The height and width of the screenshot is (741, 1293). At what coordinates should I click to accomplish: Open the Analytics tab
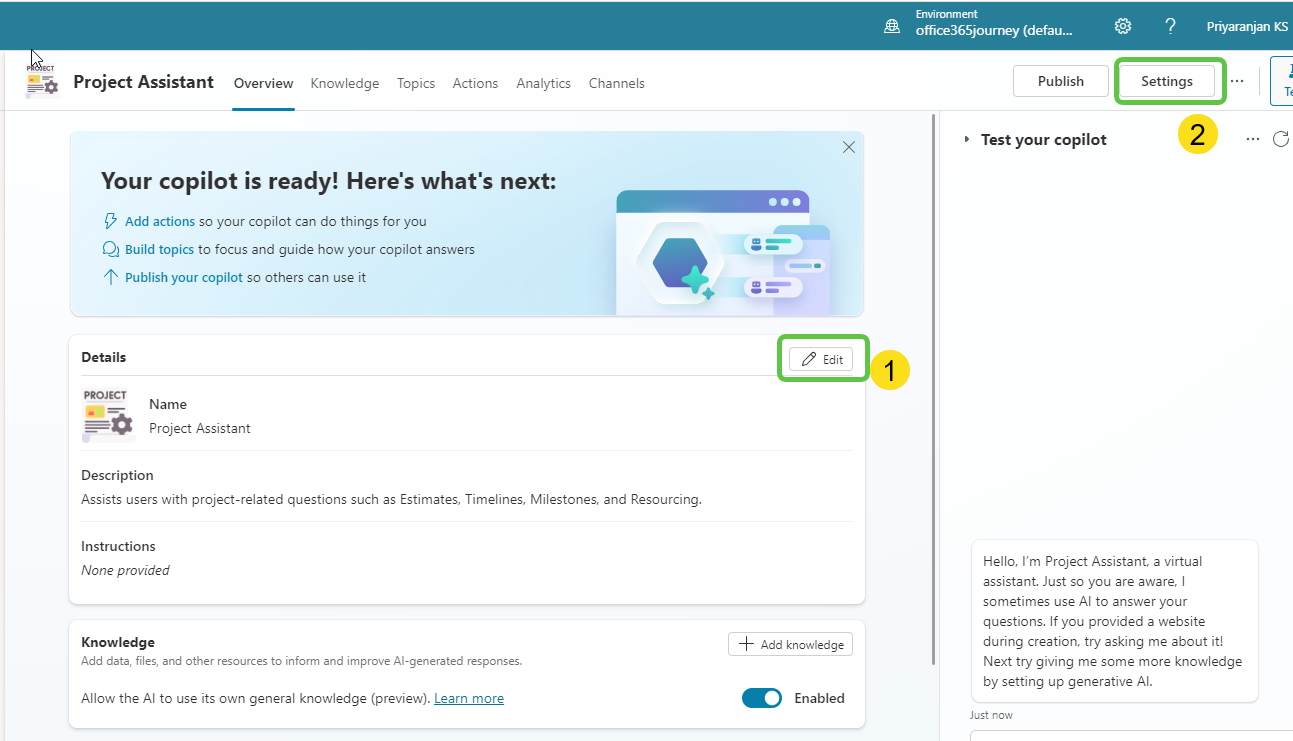coord(543,83)
